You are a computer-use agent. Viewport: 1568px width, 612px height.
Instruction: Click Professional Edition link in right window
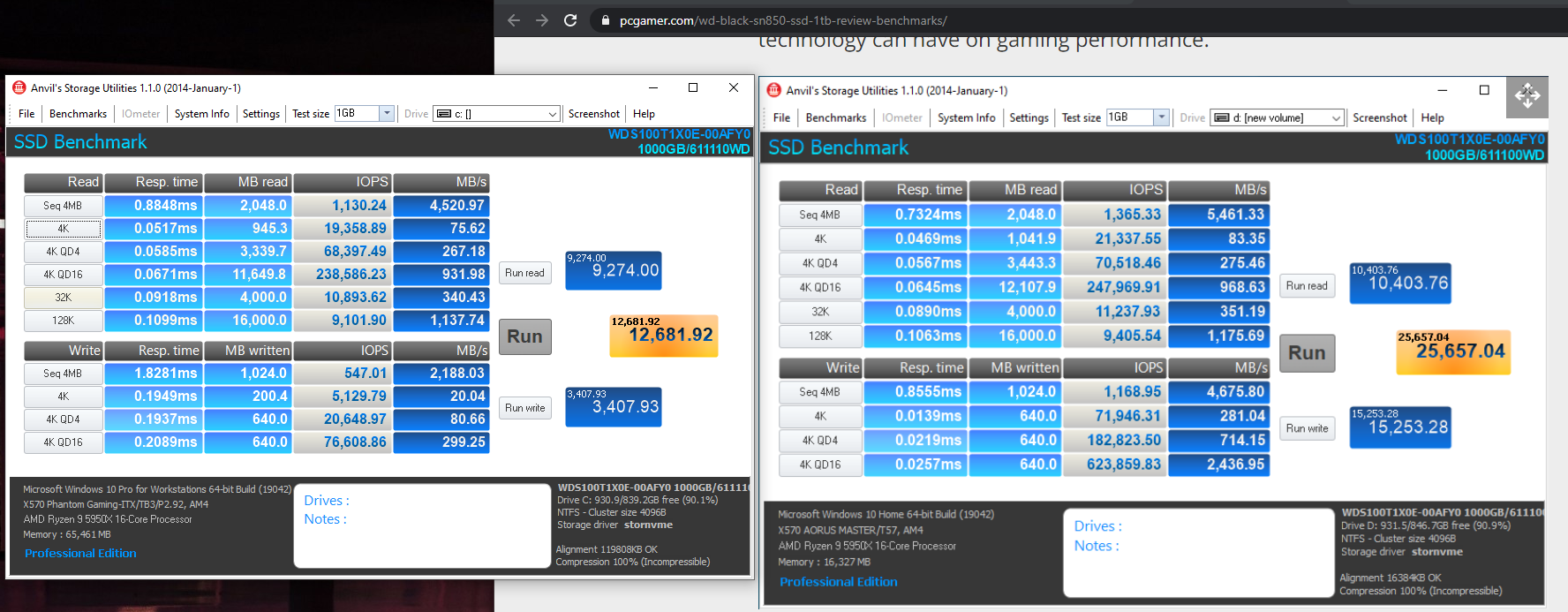(838, 582)
